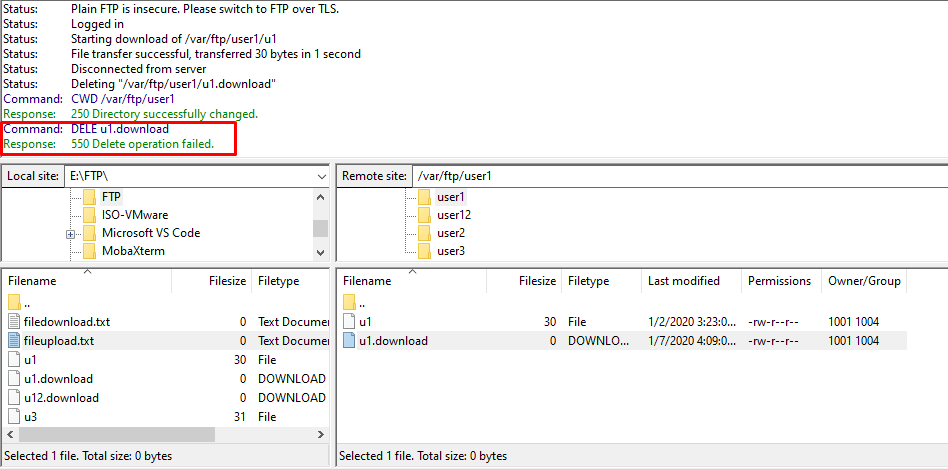Click the DOWNLO... filetype of remote u1.download

tap(598, 341)
